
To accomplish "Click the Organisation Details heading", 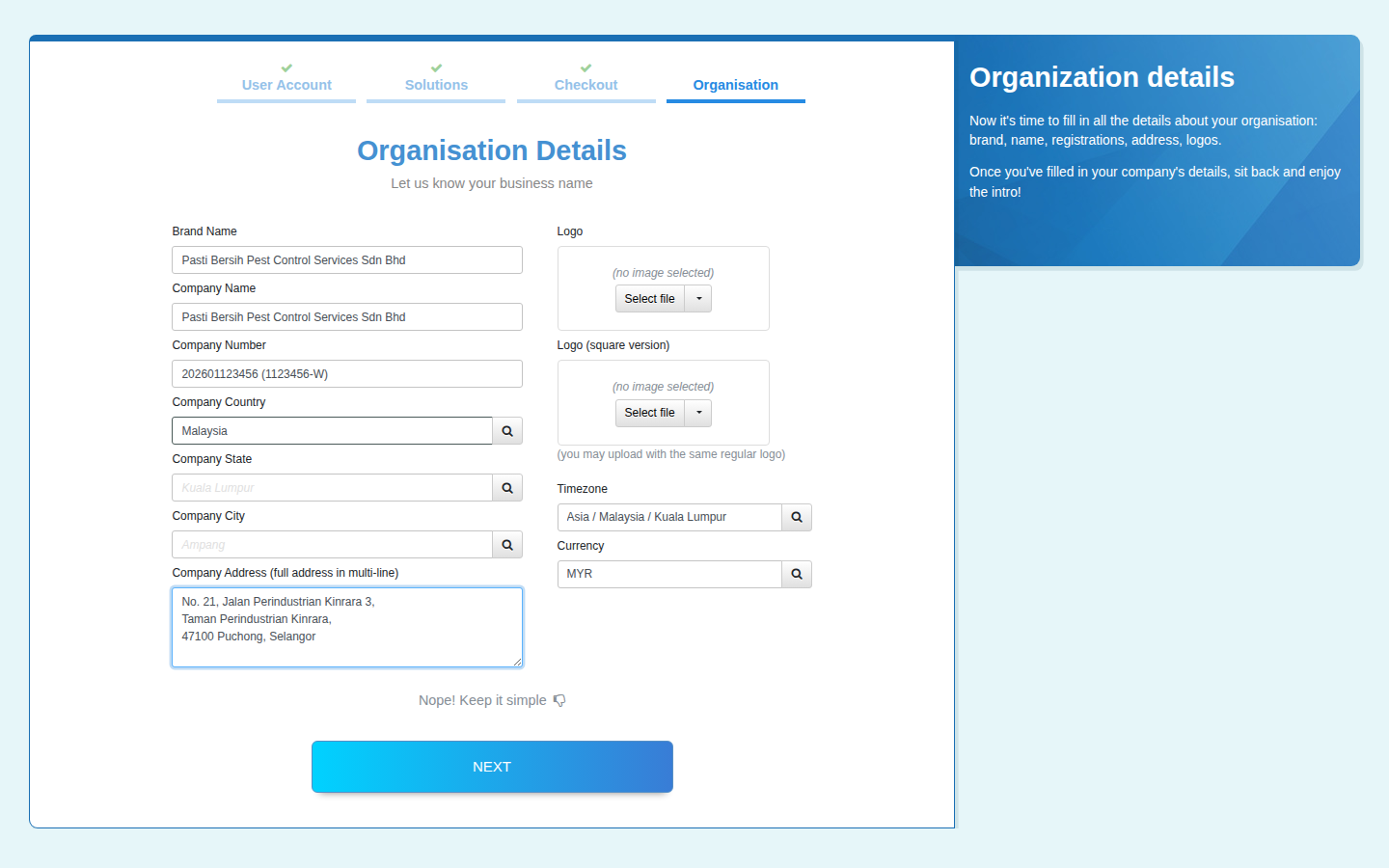I will pyautogui.click(x=492, y=150).
